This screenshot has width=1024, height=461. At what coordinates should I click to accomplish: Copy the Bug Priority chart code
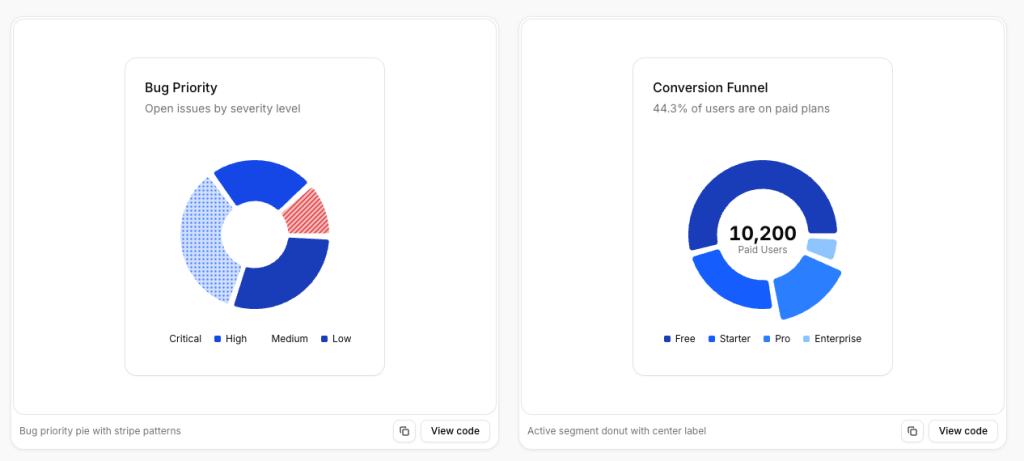click(404, 431)
